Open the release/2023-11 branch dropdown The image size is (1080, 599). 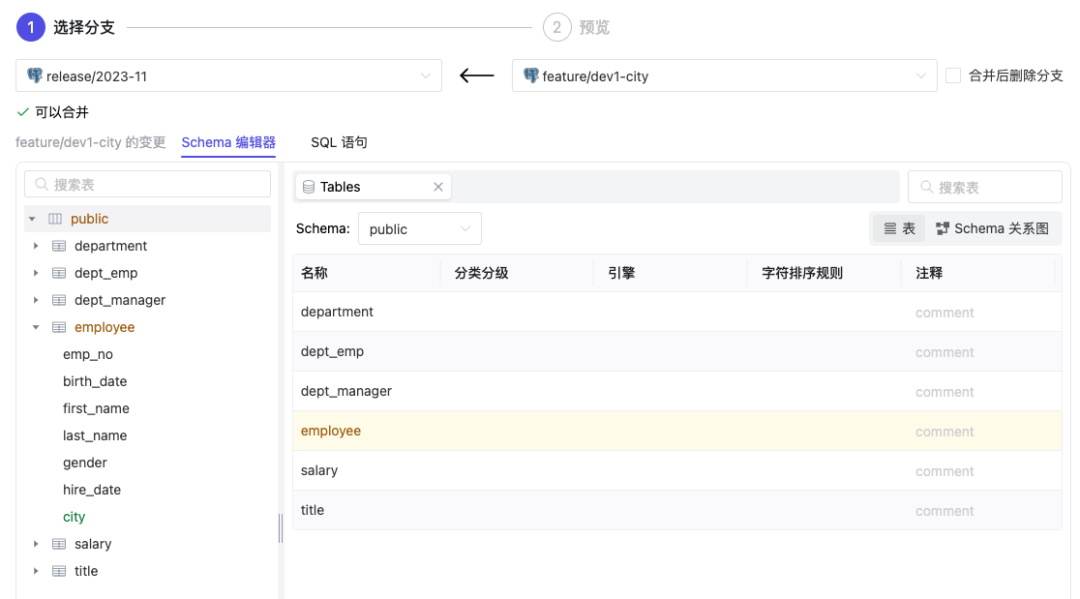point(229,76)
